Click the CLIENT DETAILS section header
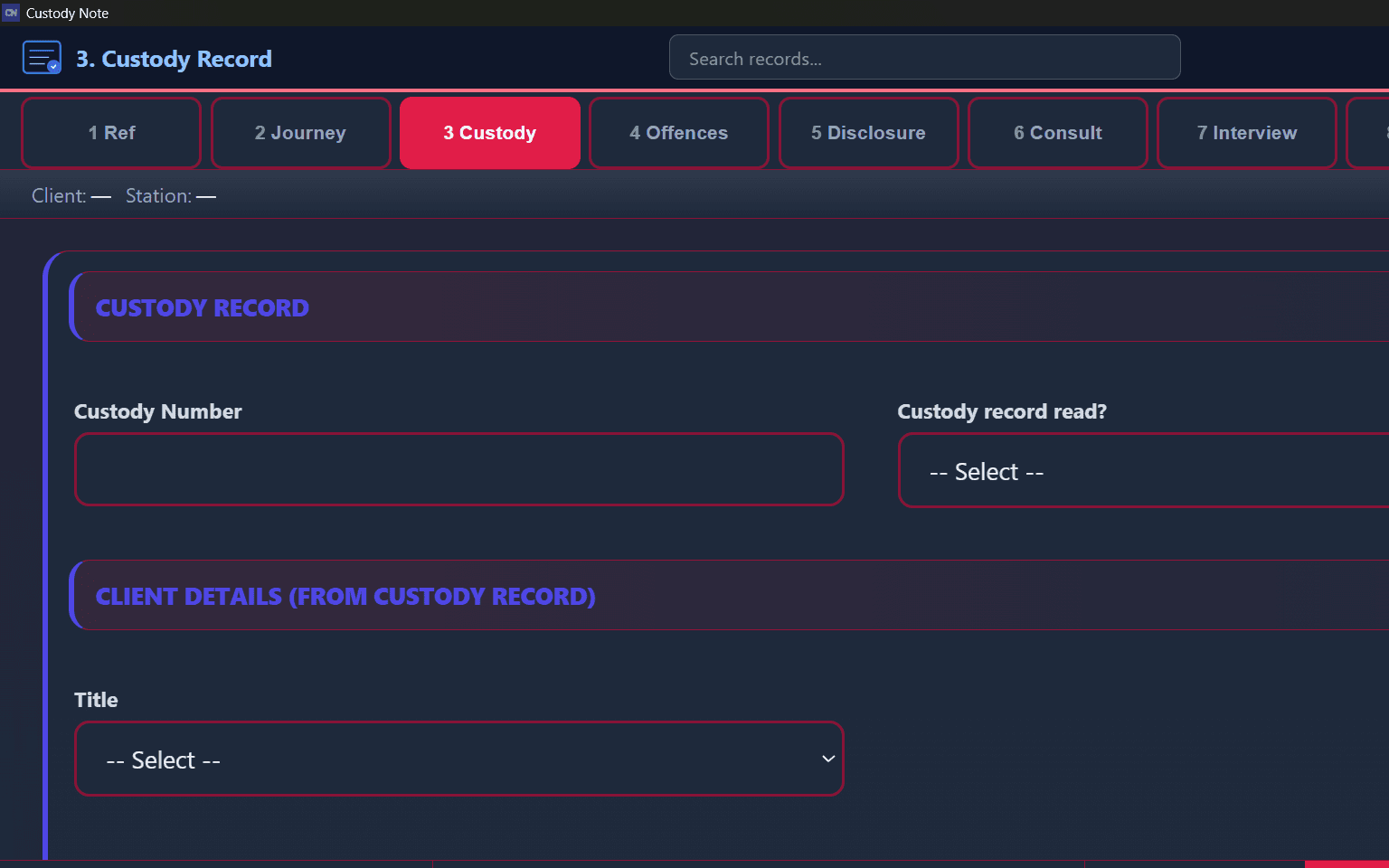The width and height of the screenshot is (1389, 868). point(345,596)
